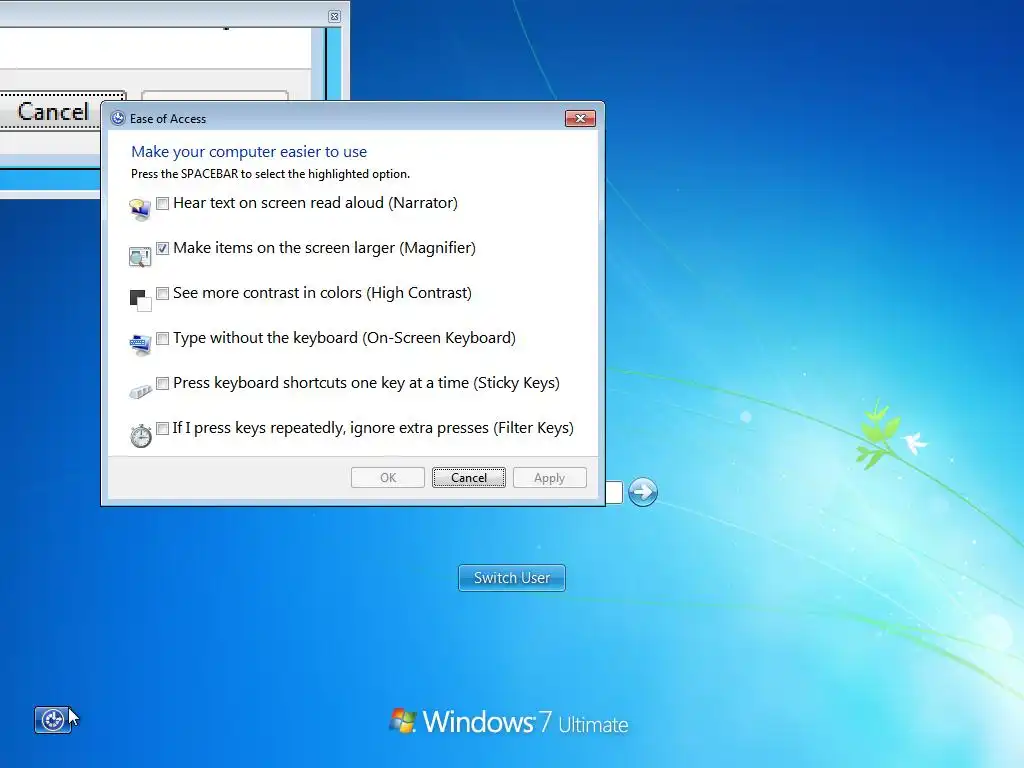The width and height of the screenshot is (1024, 768).
Task: Click the blue arrow submit button
Action: [643, 492]
